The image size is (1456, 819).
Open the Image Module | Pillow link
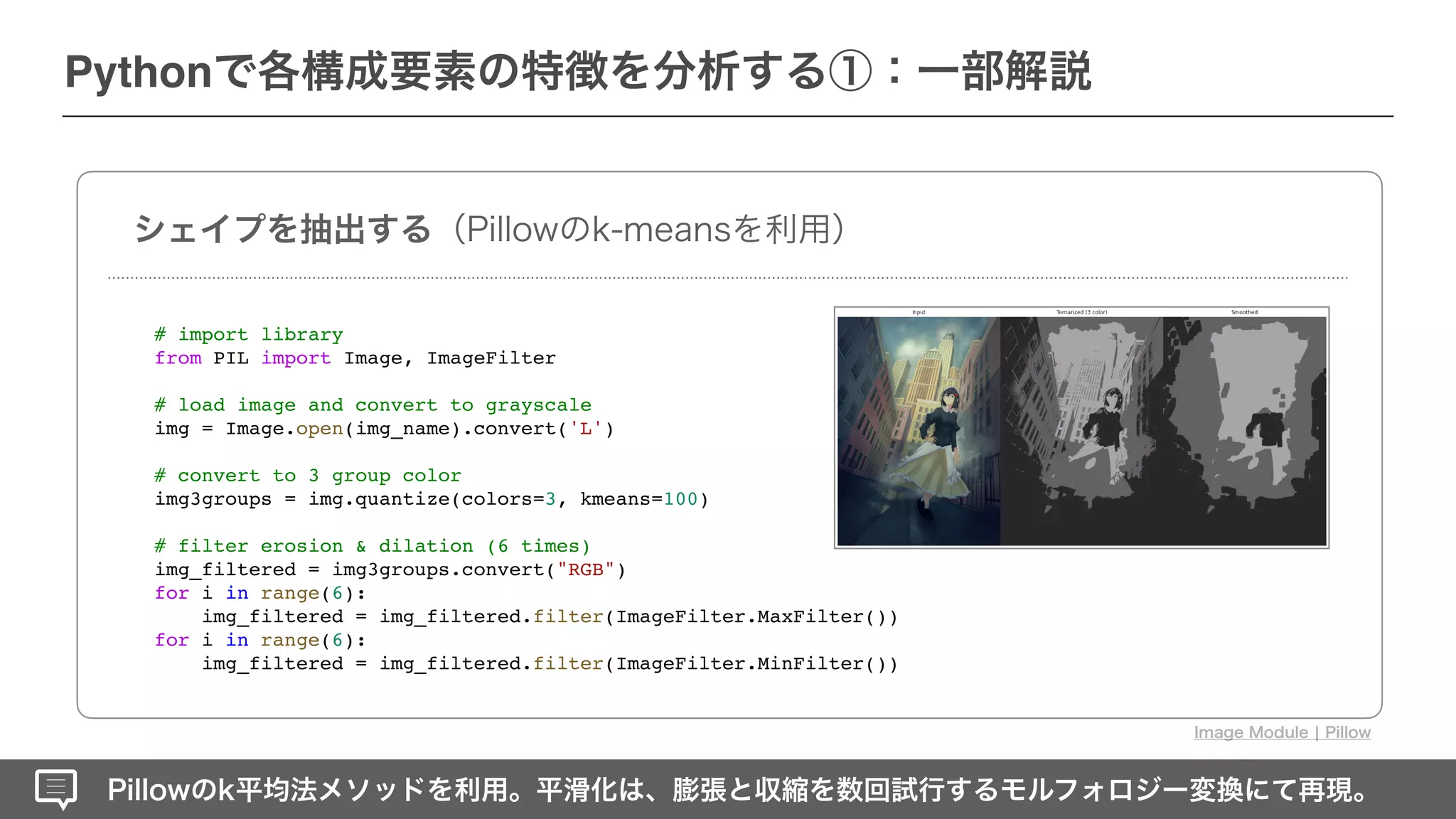click(x=1282, y=732)
